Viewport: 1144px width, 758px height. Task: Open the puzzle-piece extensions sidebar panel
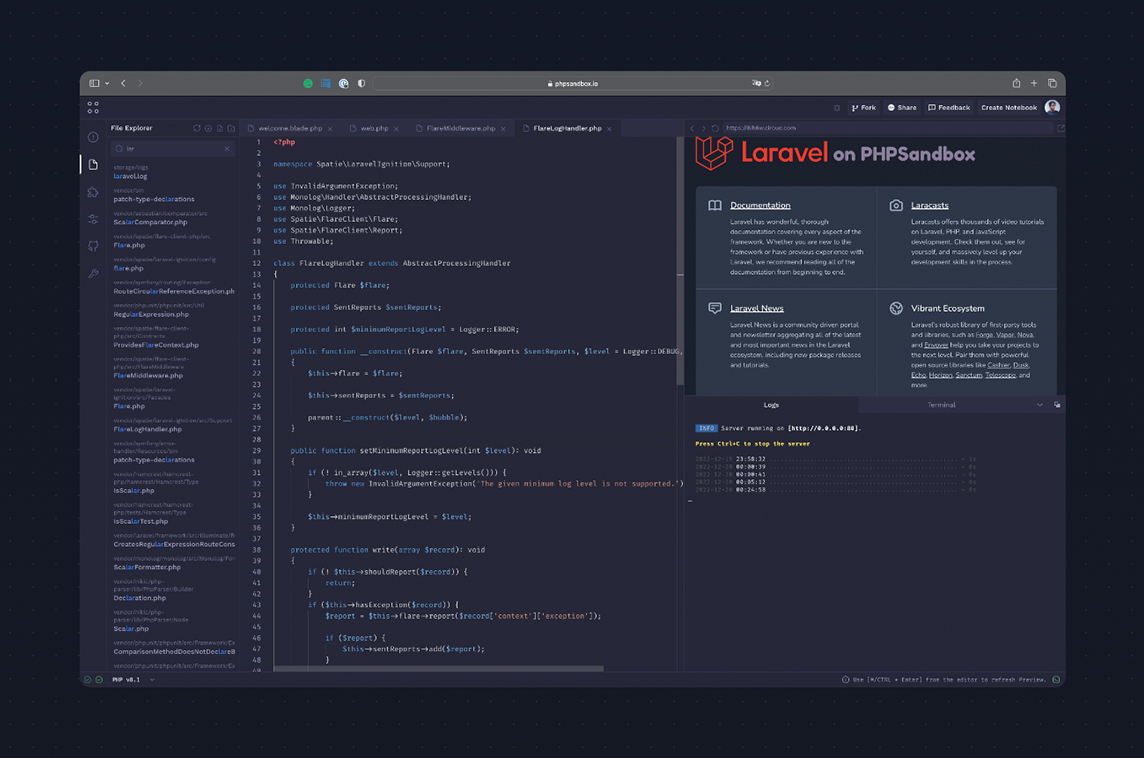pyautogui.click(x=93, y=192)
